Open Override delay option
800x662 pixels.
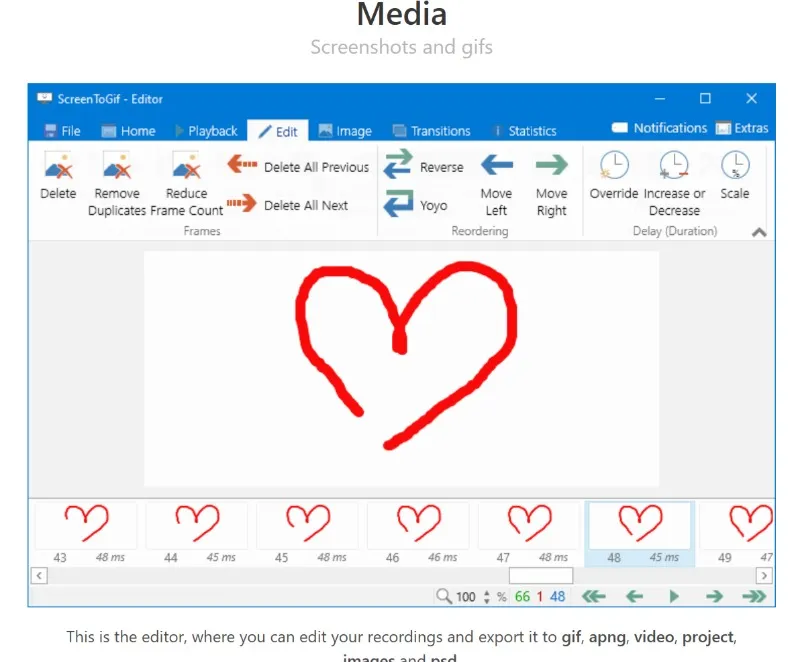(x=614, y=175)
